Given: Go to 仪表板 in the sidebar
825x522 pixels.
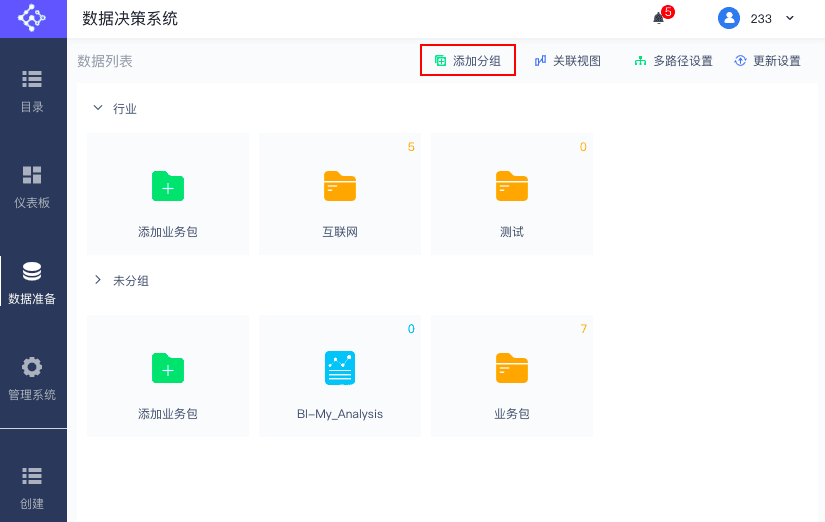Looking at the screenshot, I should 32,187.
